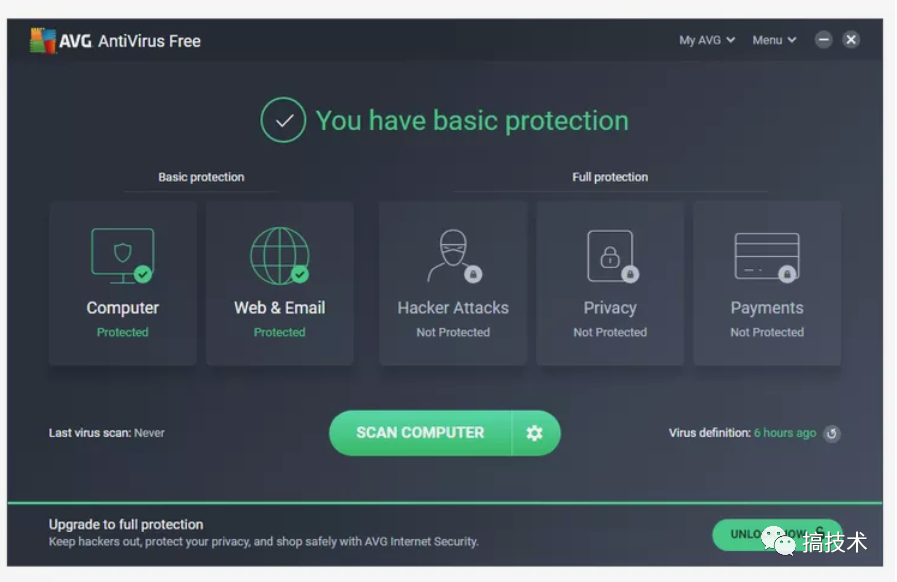This screenshot has width=897, height=582.
Task: Click 'You have basic protection' headline
Action: tap(473, 121)
